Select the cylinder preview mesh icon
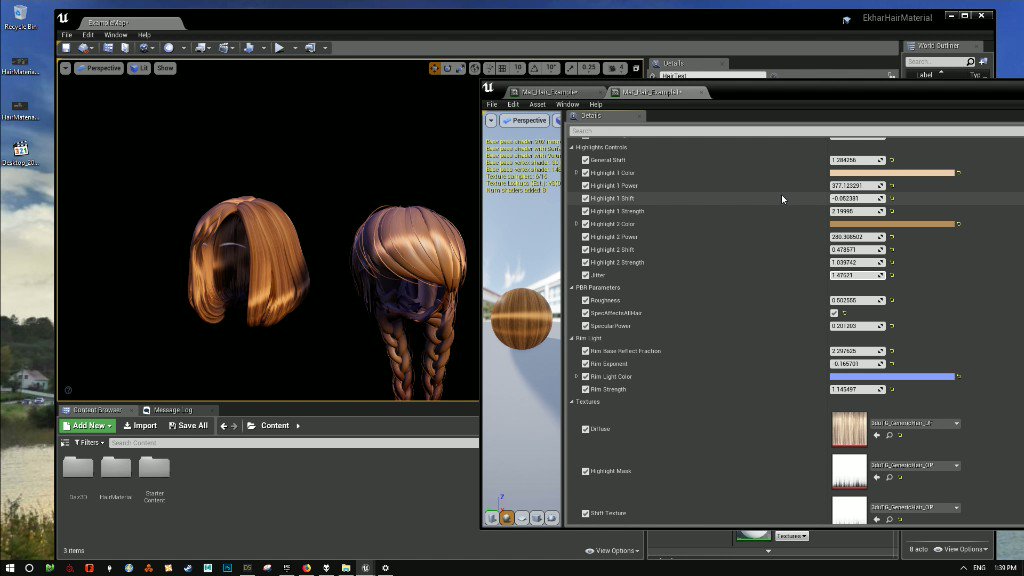The height and width of the screenshot is (576, 1024). tap(492, 518)
